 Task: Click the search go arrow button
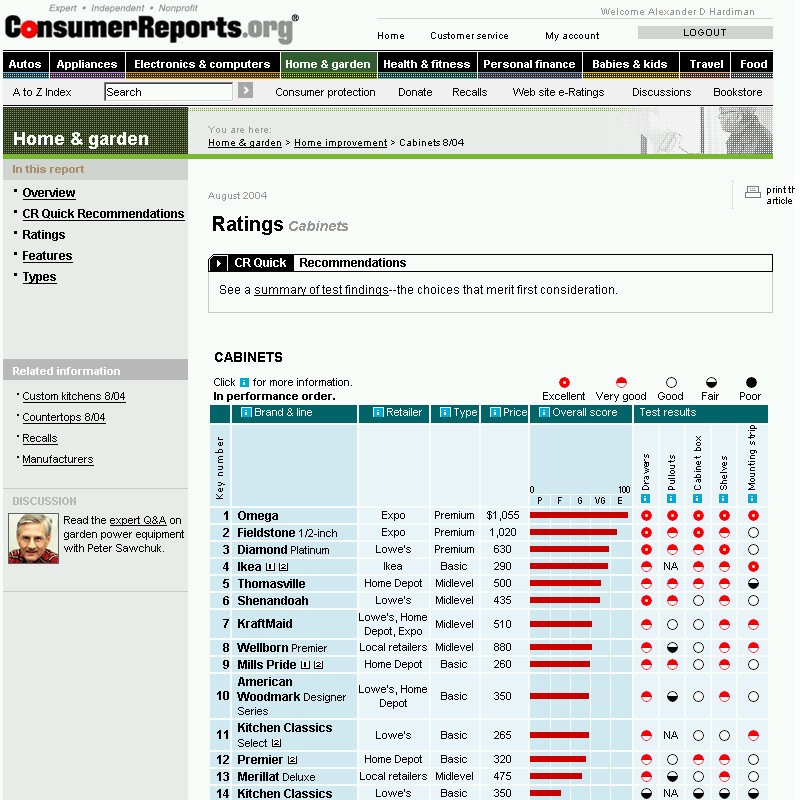click(x=245, y=91)
